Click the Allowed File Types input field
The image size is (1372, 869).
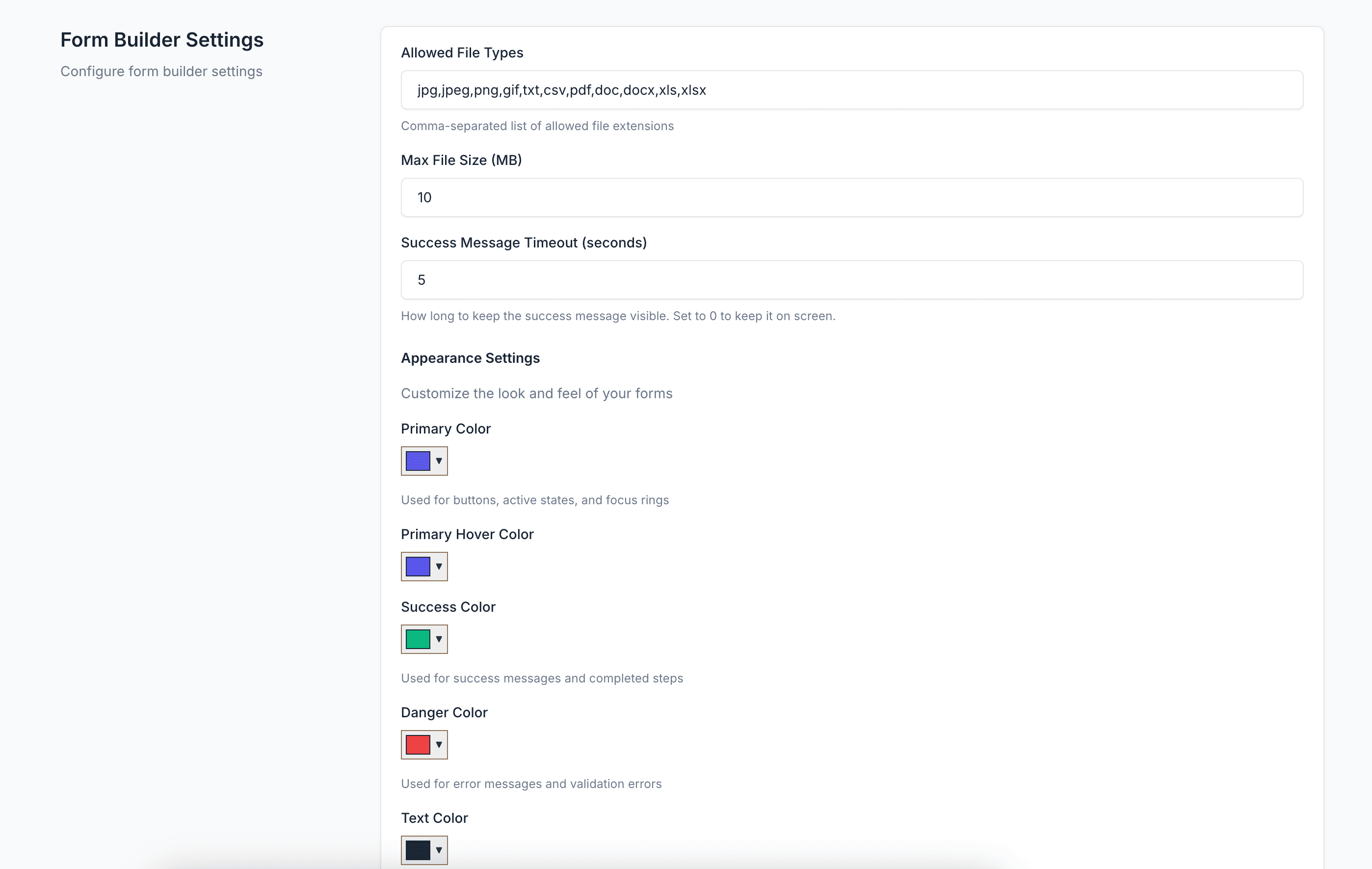pos(851,89)
